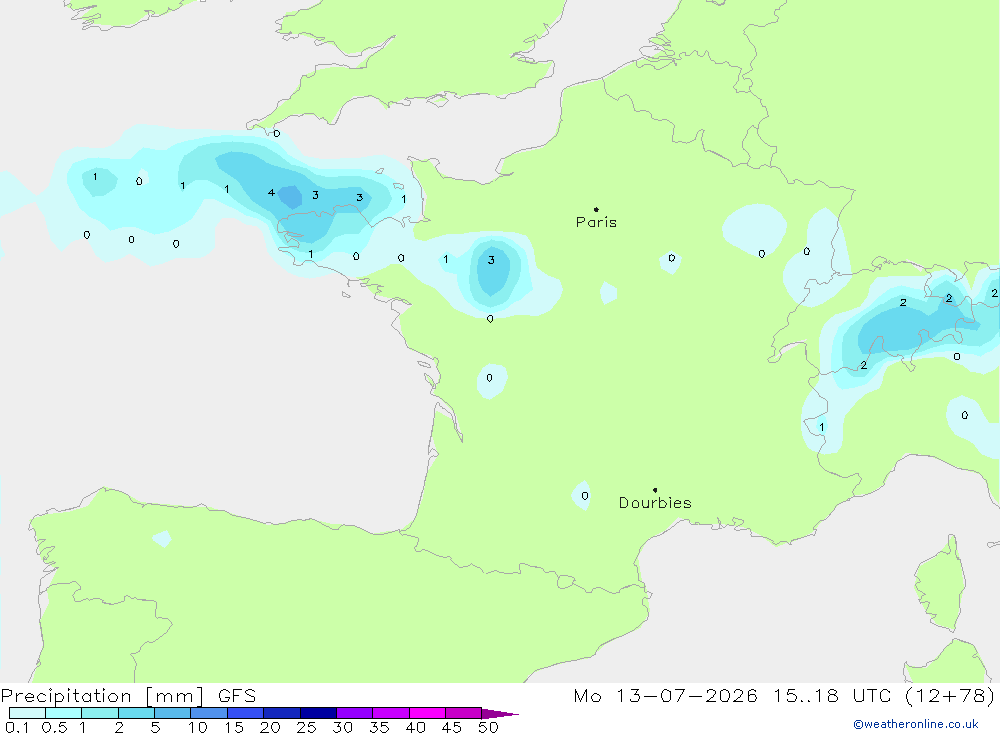This screenshot has width=1000, height=733.
Task: Click the '4' precipitation value over the Channel
Action: tap(271, 193)
